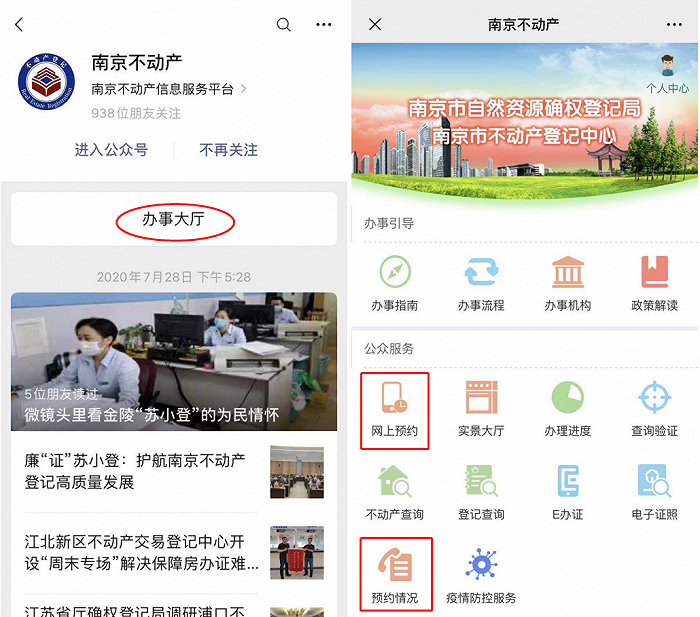Image resolution: width=700 pixels, height=617 pixels.
Task: Tap 不再关注 link
Action: pyautogui.click(x=229, y=150)
